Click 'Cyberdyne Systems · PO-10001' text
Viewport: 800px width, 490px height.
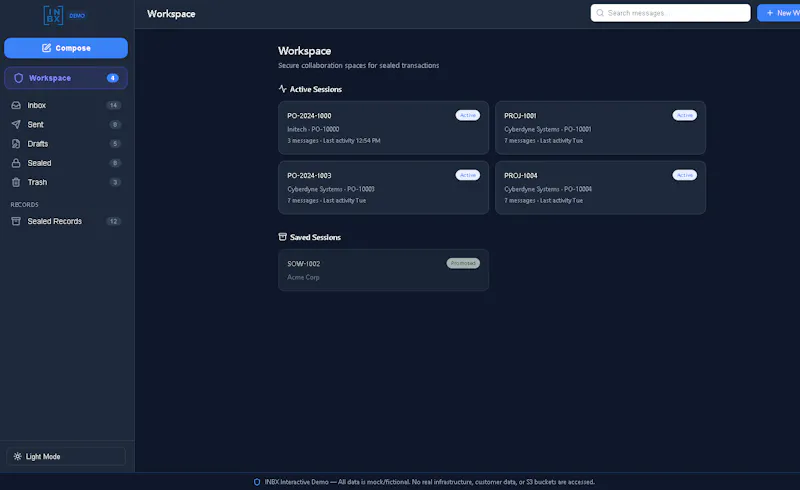tap(547, 129)
